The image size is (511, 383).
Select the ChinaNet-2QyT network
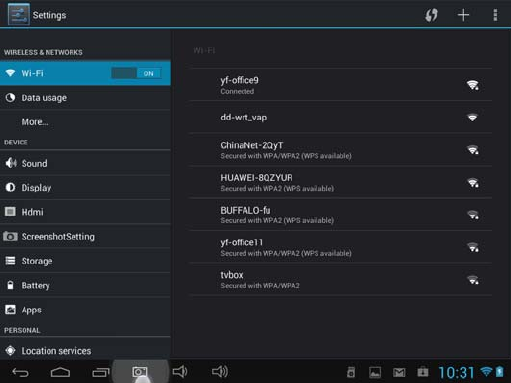[x=341, y=150]
